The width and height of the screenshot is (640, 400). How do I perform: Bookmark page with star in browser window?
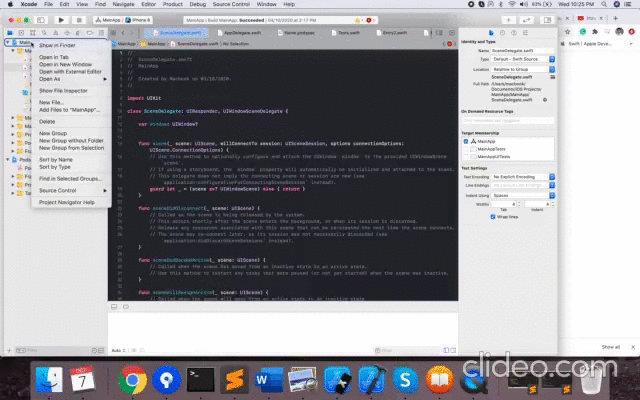[x=567, y=32]
